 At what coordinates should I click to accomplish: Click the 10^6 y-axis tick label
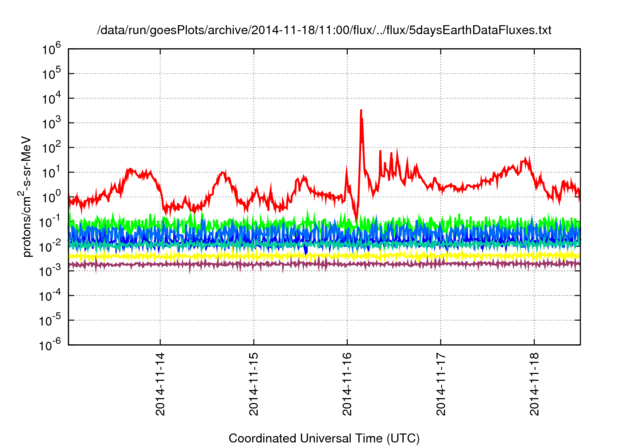pyautogui.click(x=51, y=49)
